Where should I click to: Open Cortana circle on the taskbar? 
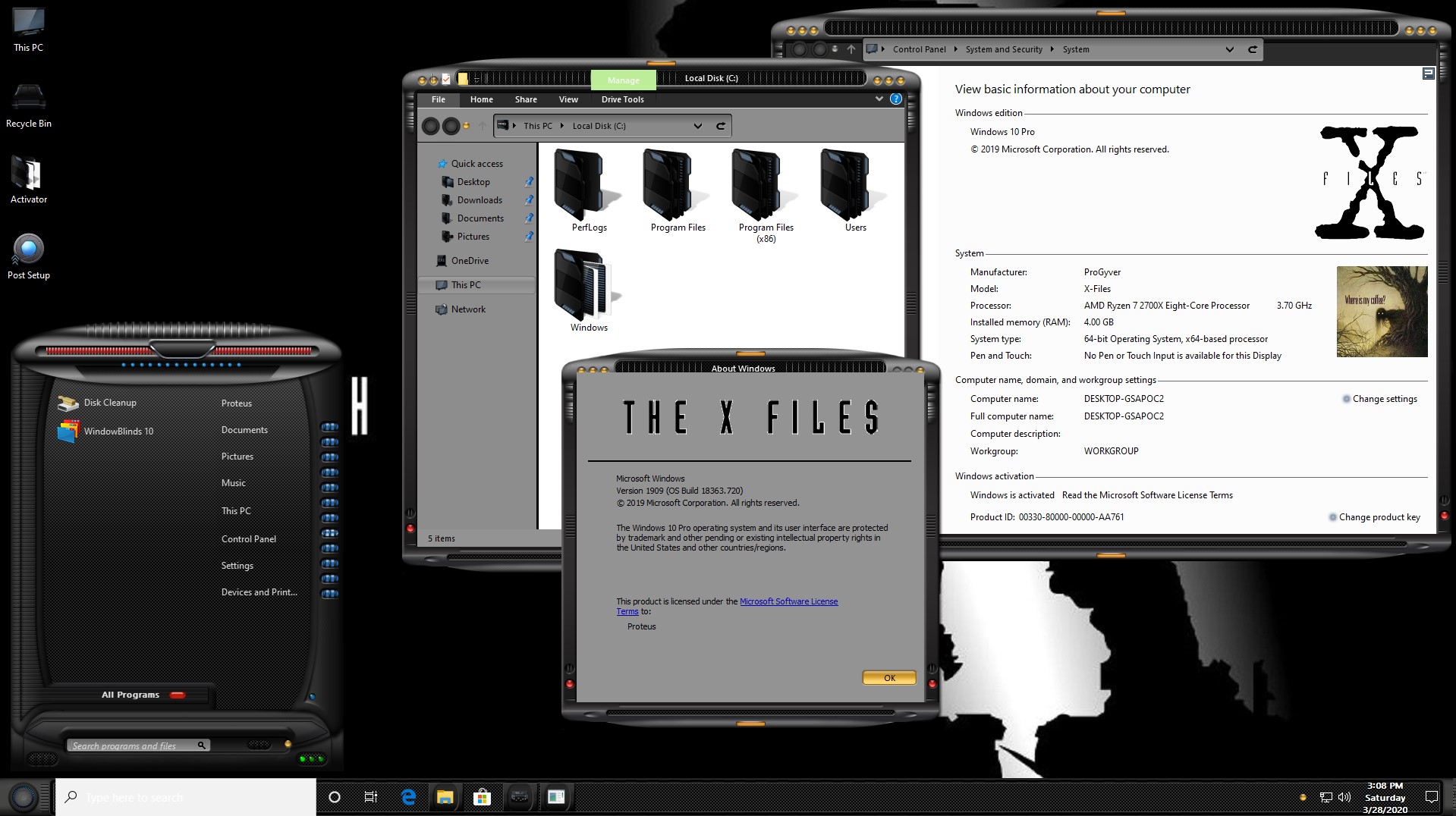coord(334,797)
